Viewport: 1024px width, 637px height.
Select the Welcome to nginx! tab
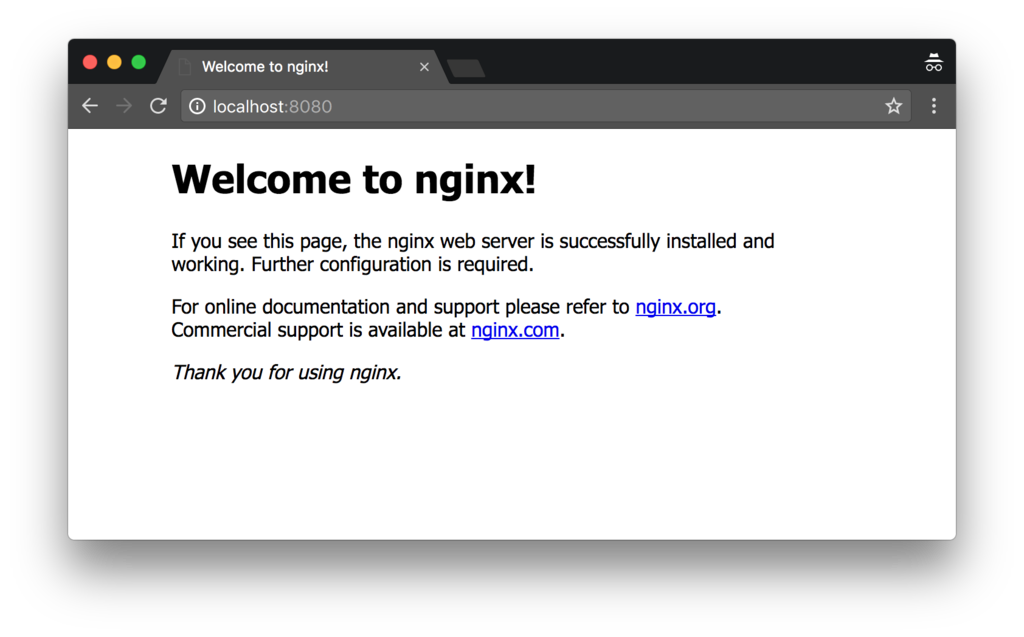304,67
